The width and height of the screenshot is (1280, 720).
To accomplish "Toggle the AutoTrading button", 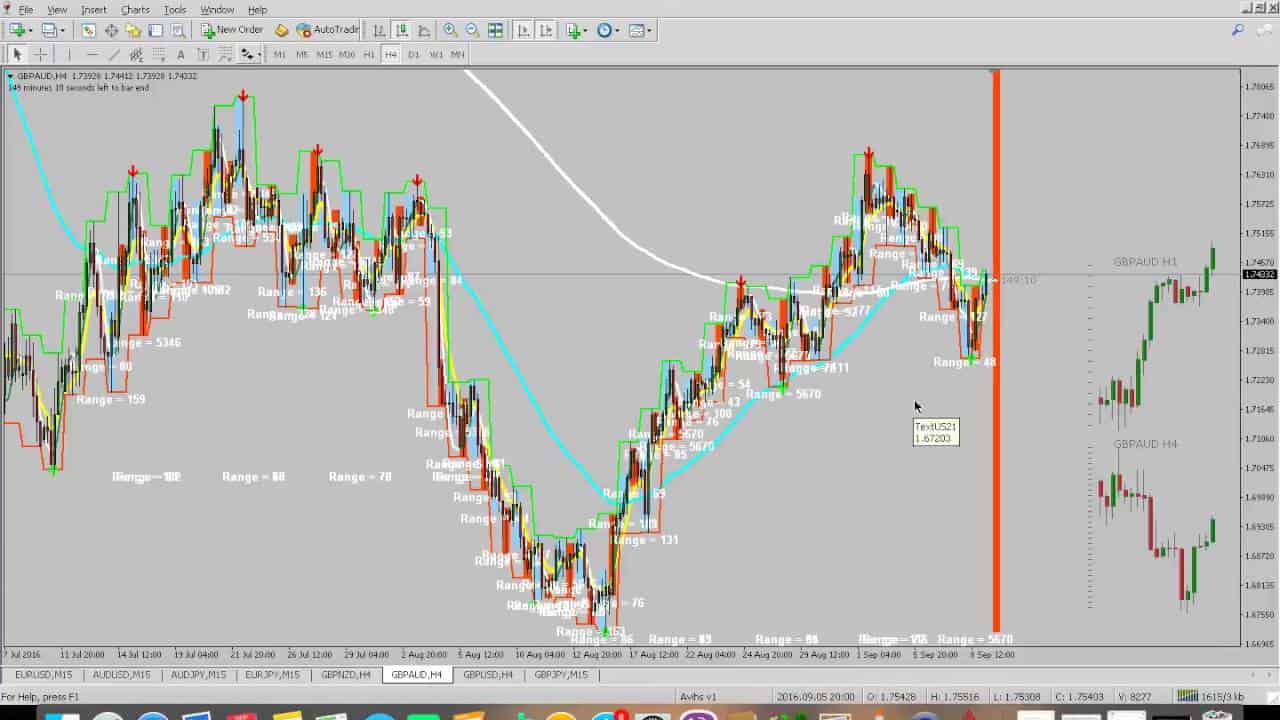I will (328, 30).
